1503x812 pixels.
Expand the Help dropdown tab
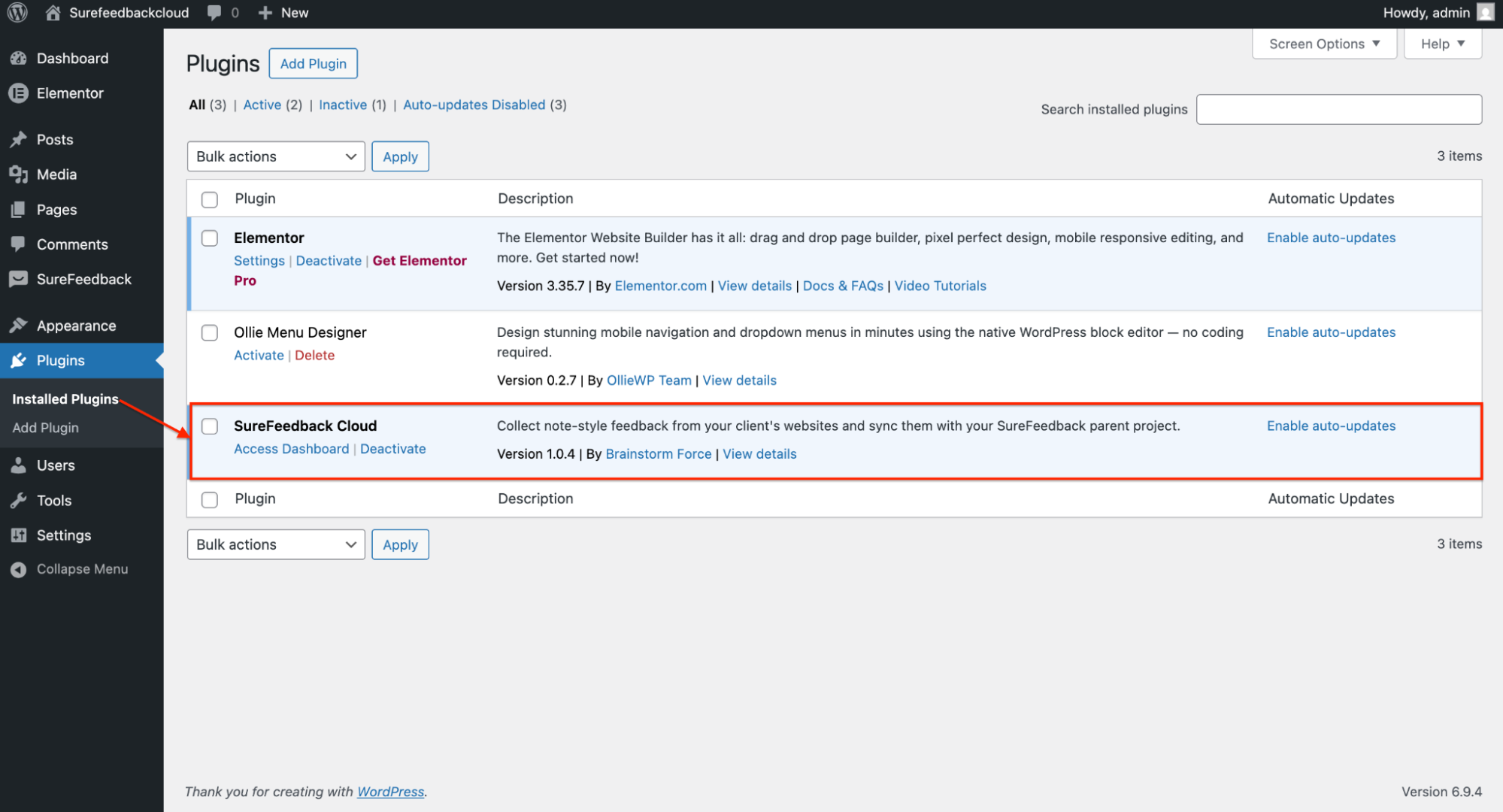pyautogui.click(x=1442, y=44)
